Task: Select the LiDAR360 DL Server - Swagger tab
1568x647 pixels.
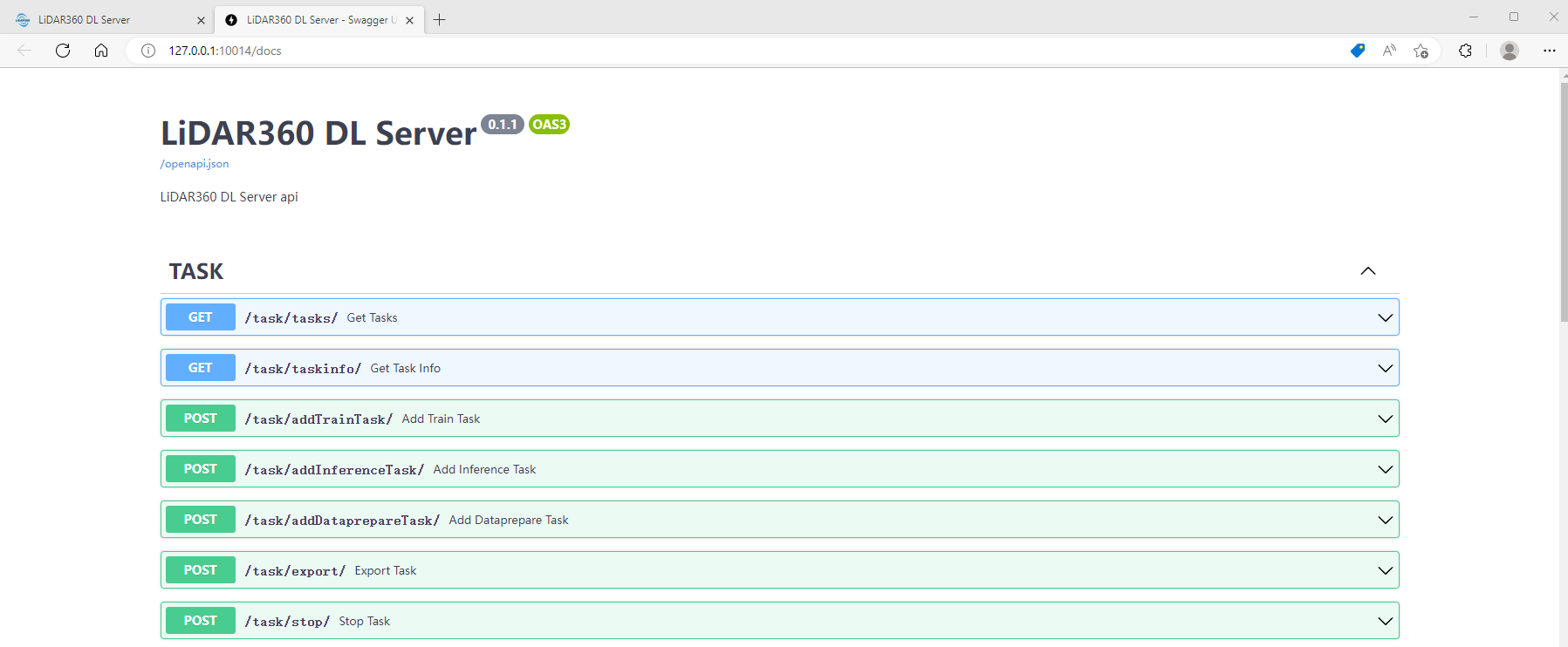Action: coord(319,19)
